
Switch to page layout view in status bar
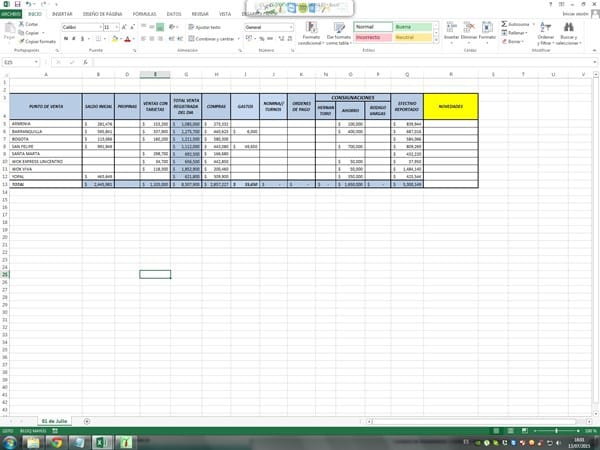[x=510, y=431]
